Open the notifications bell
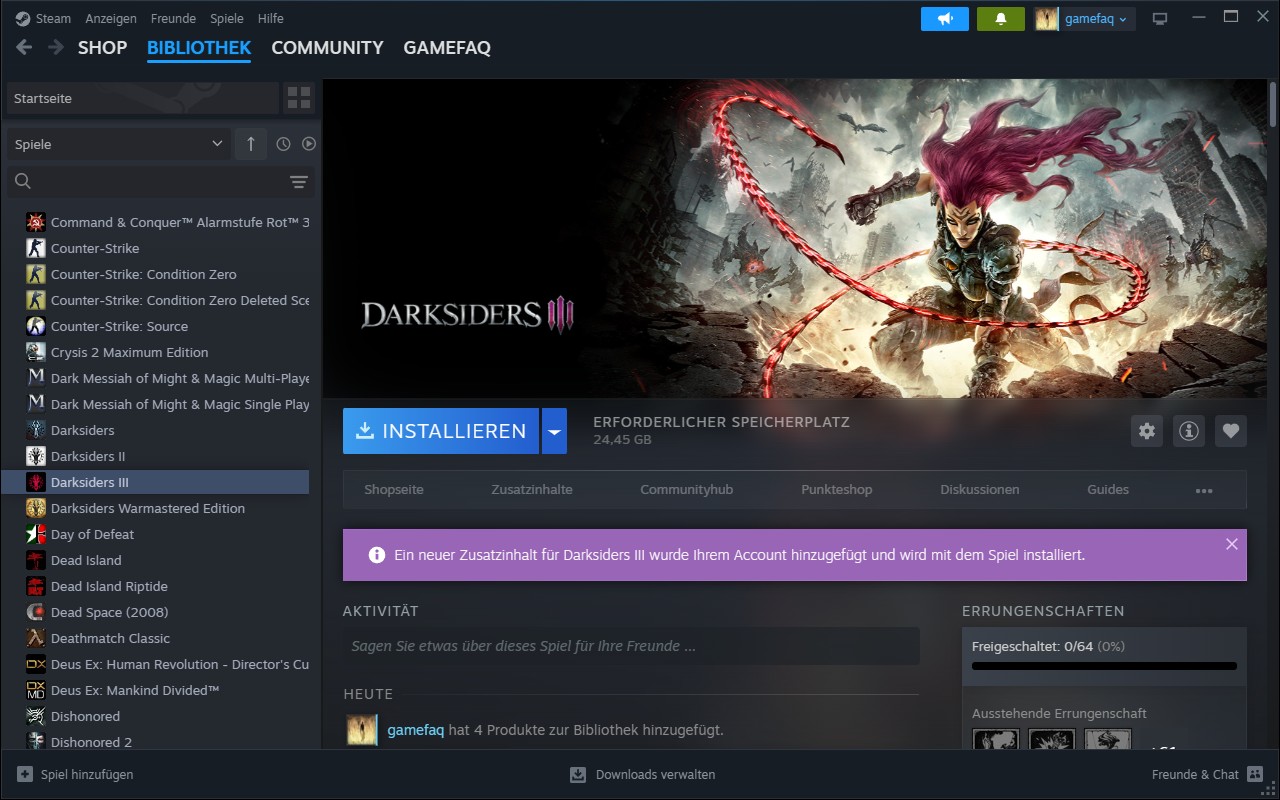1280x800 pixels. point(1001,18)
